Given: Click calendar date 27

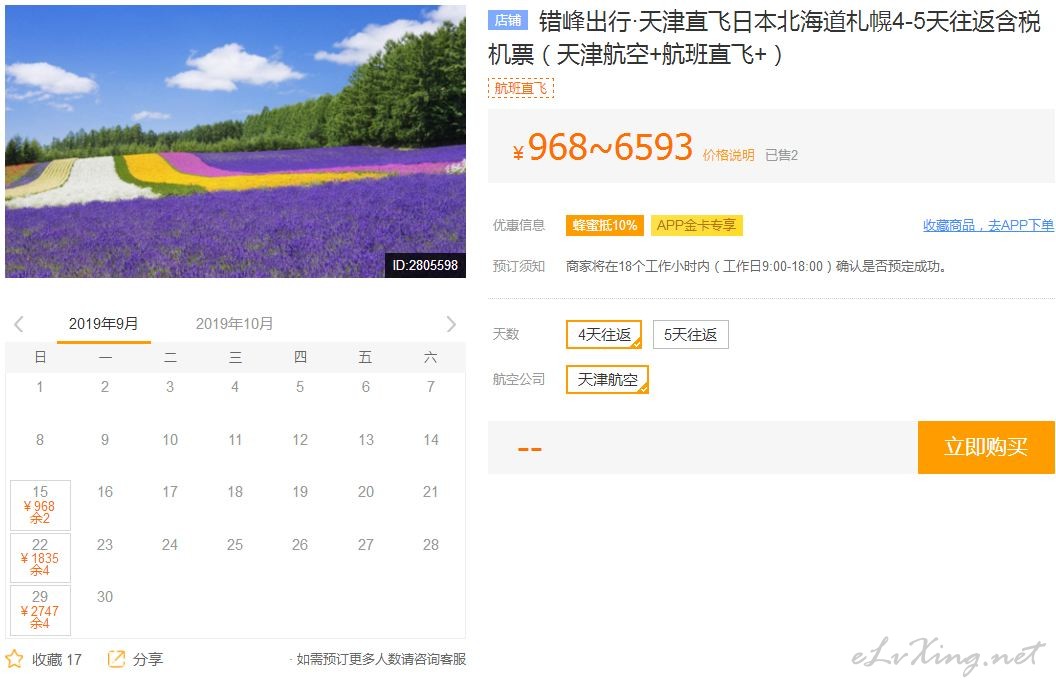Looking at the screenshot, I should click(366, 545).
